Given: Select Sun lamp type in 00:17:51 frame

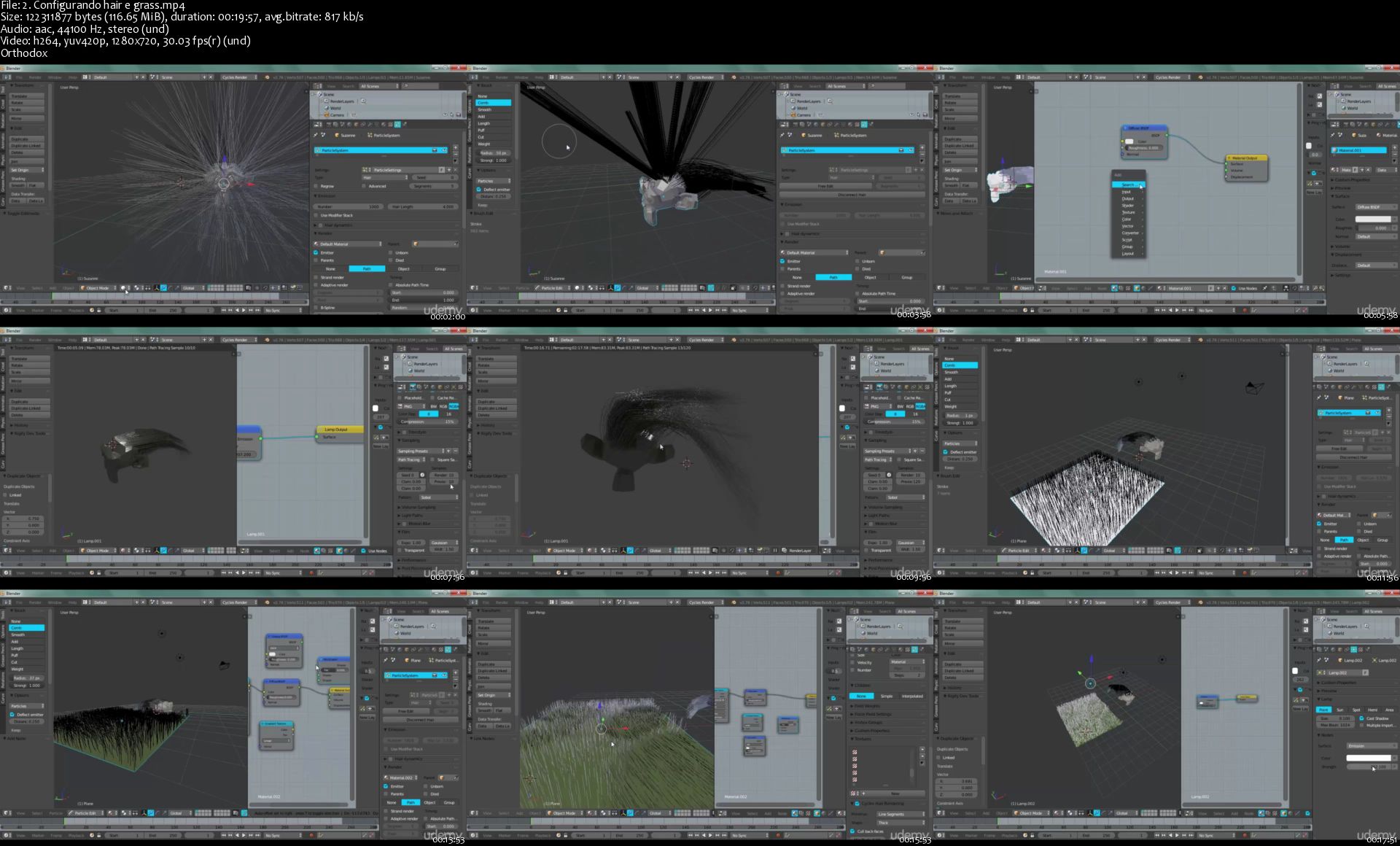Looking at the screenshot, I should pos(1340,710).
